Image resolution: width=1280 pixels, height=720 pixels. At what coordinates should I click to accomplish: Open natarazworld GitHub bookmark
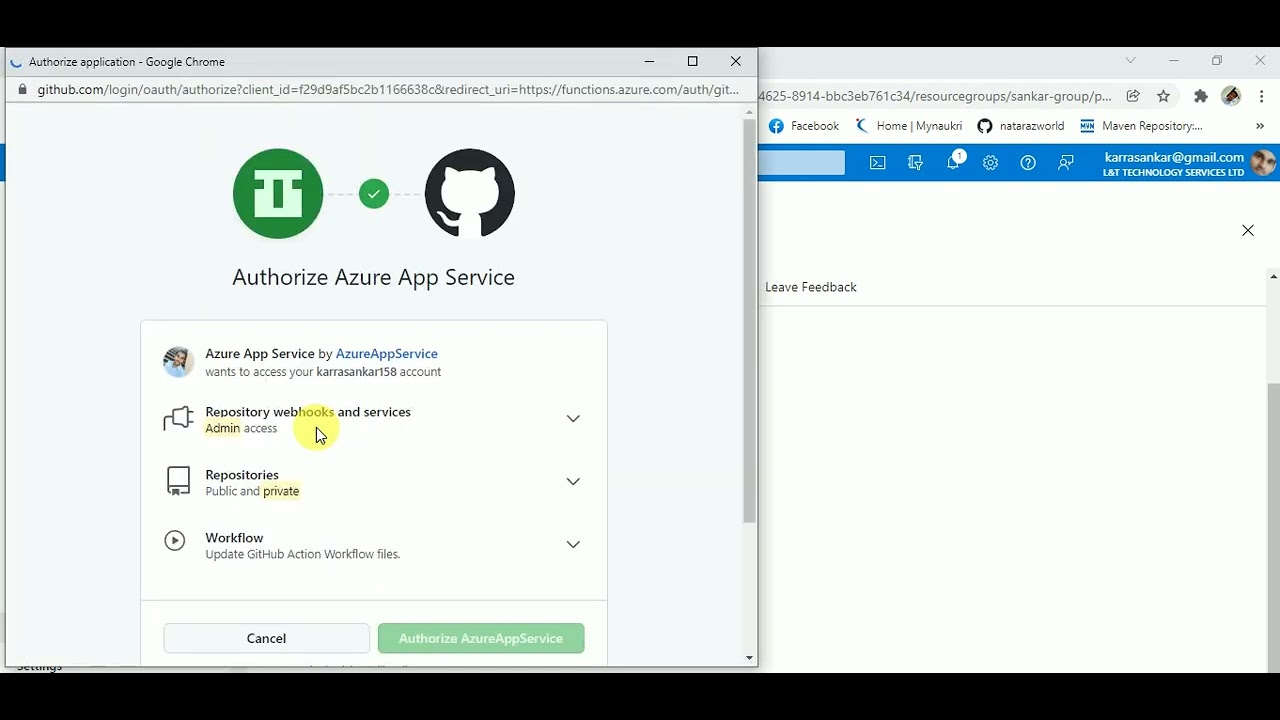click(1021, 126)
